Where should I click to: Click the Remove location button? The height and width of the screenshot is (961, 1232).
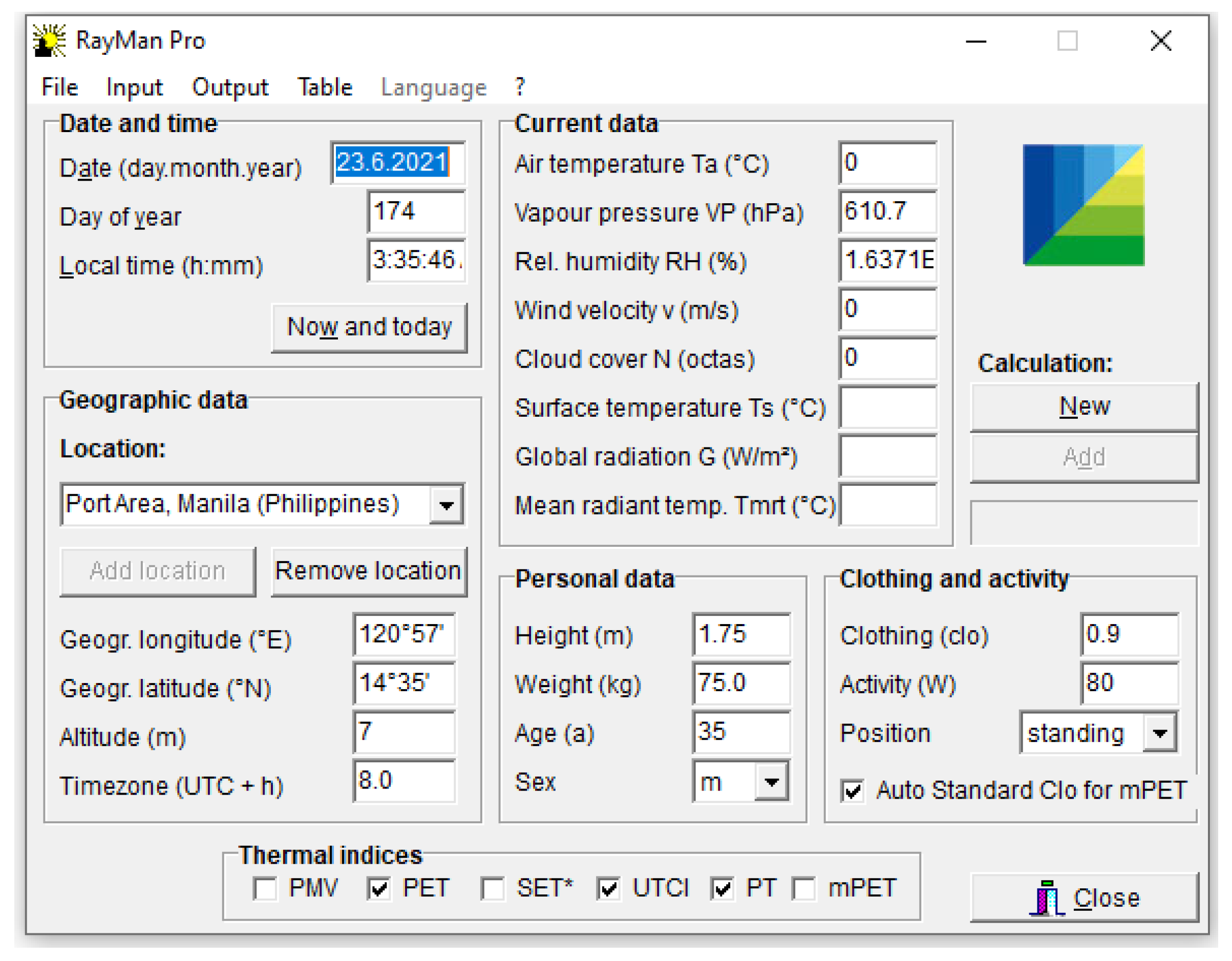[369, 571]
